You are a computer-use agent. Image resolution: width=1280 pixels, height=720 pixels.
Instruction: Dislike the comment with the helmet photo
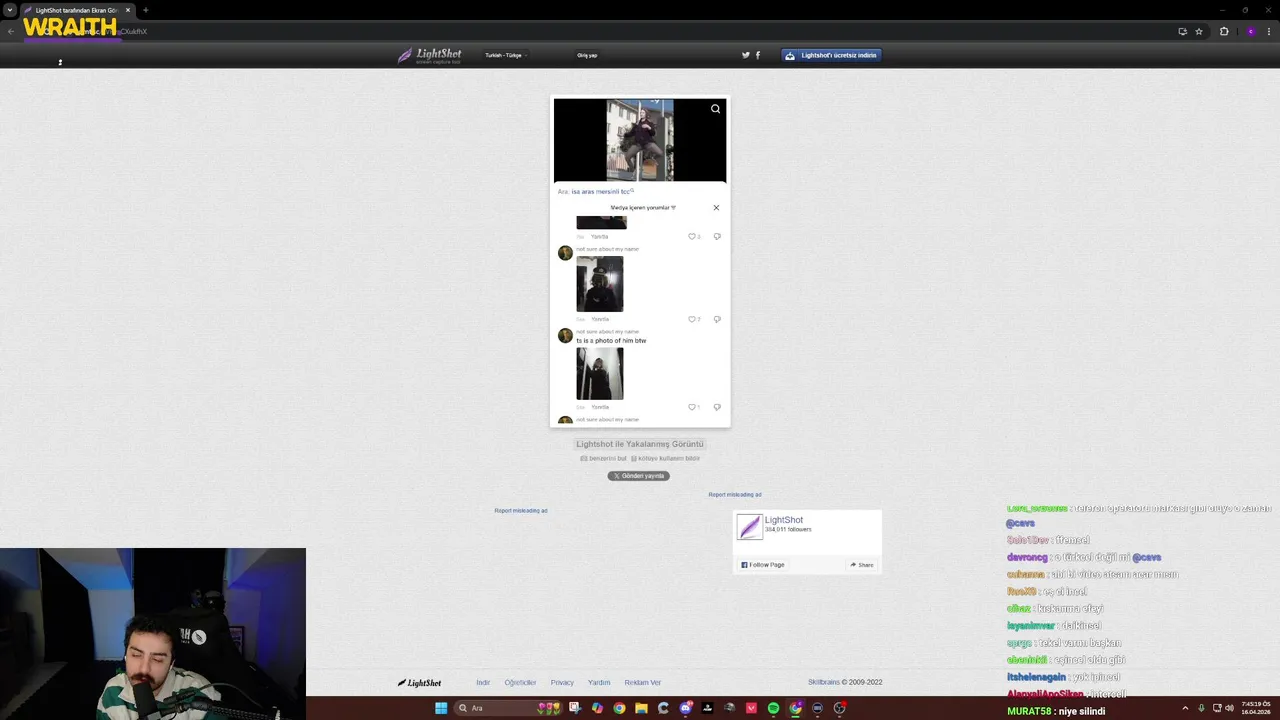(x=717, y=319)
